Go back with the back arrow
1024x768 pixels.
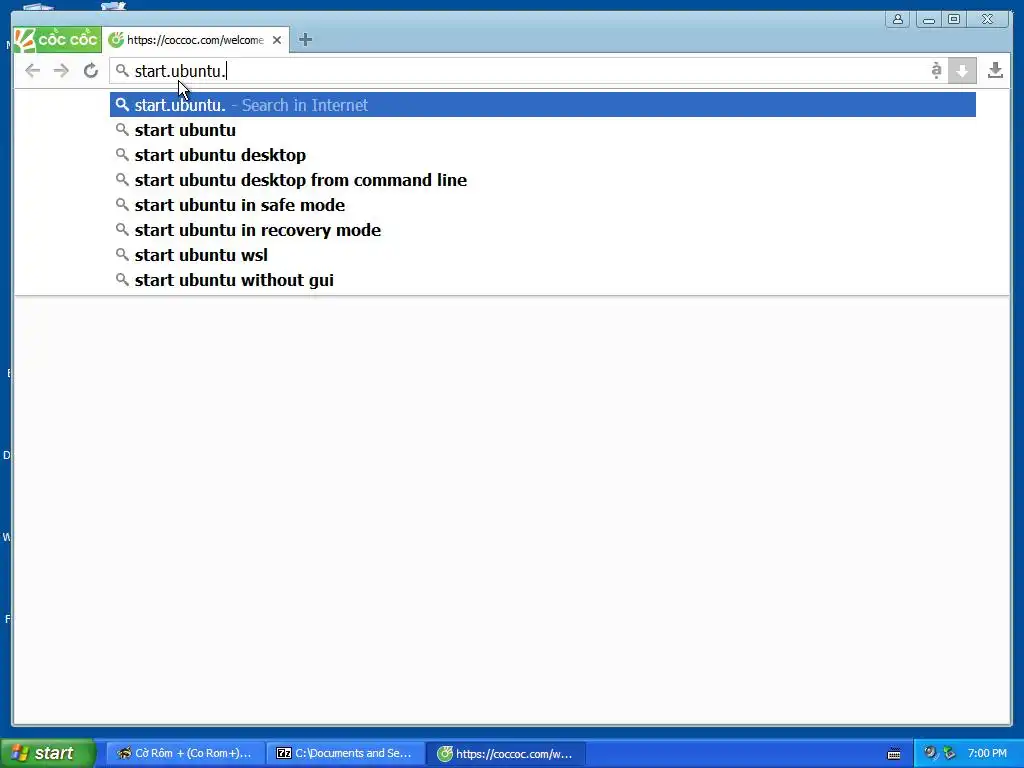33,71
